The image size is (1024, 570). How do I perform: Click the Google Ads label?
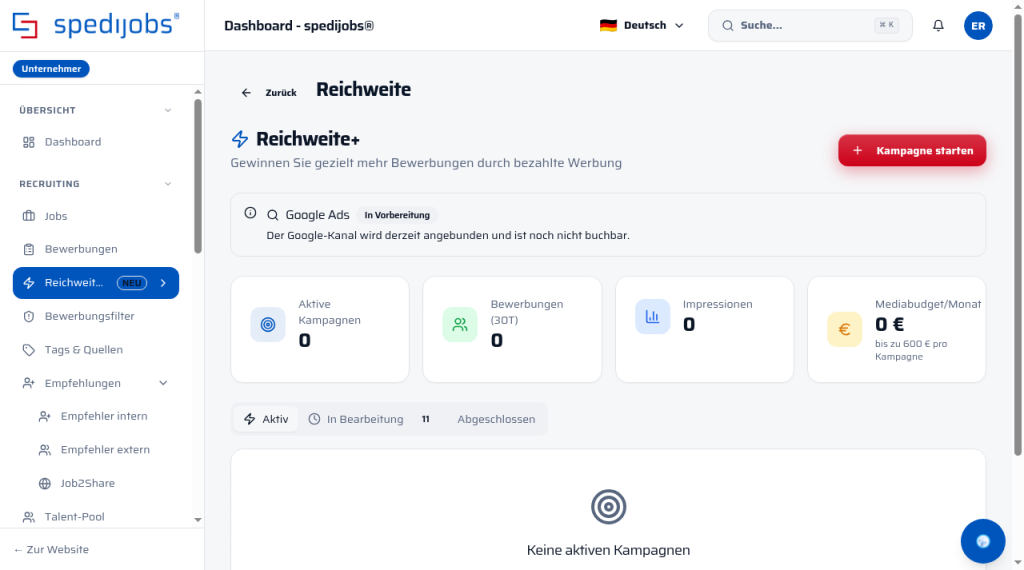[317, 215]
